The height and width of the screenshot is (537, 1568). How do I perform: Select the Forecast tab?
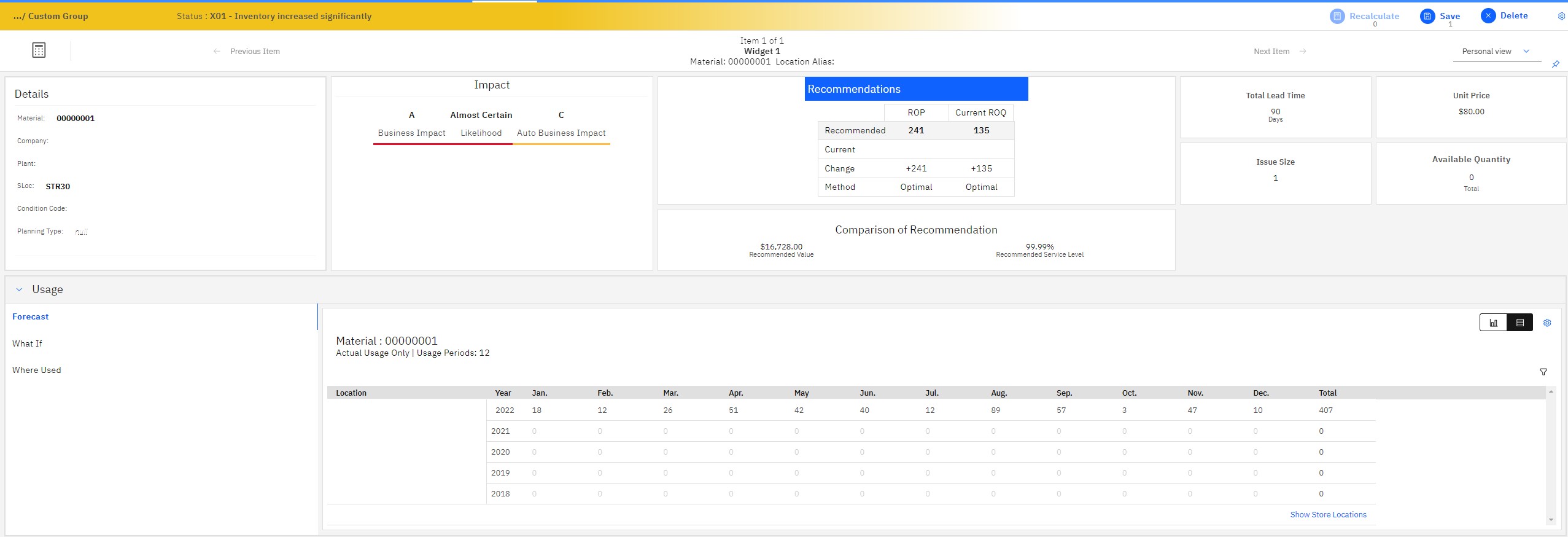click(x=30, y=316)
